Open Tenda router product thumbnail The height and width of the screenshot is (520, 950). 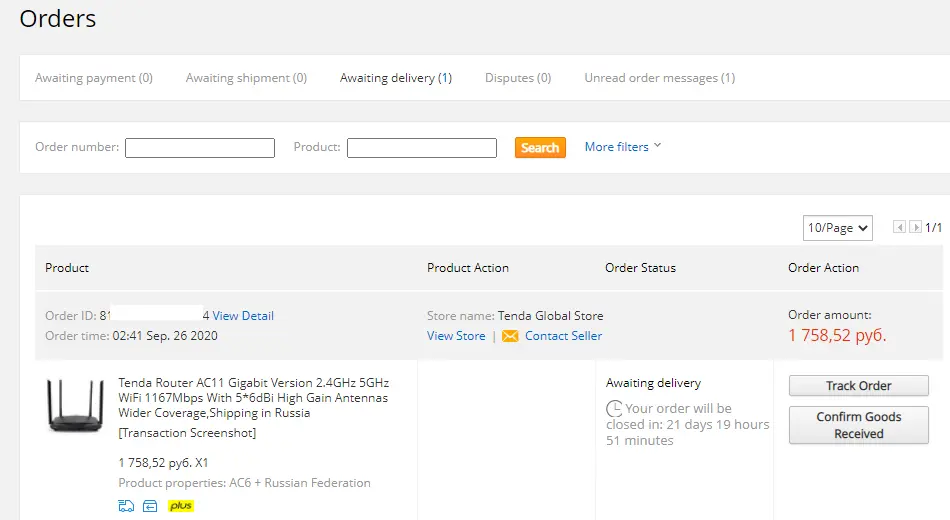(76, 404)
